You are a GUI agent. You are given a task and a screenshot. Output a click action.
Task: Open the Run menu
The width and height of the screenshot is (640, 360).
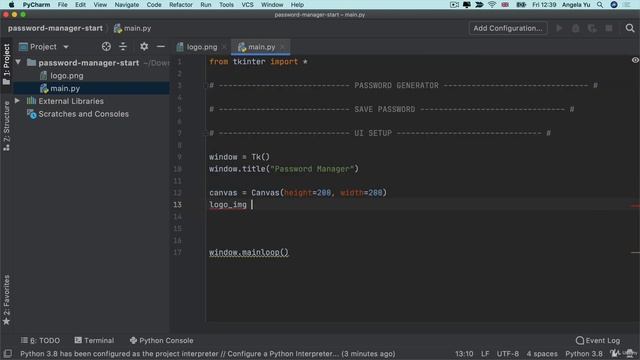(x=206, y=5)
